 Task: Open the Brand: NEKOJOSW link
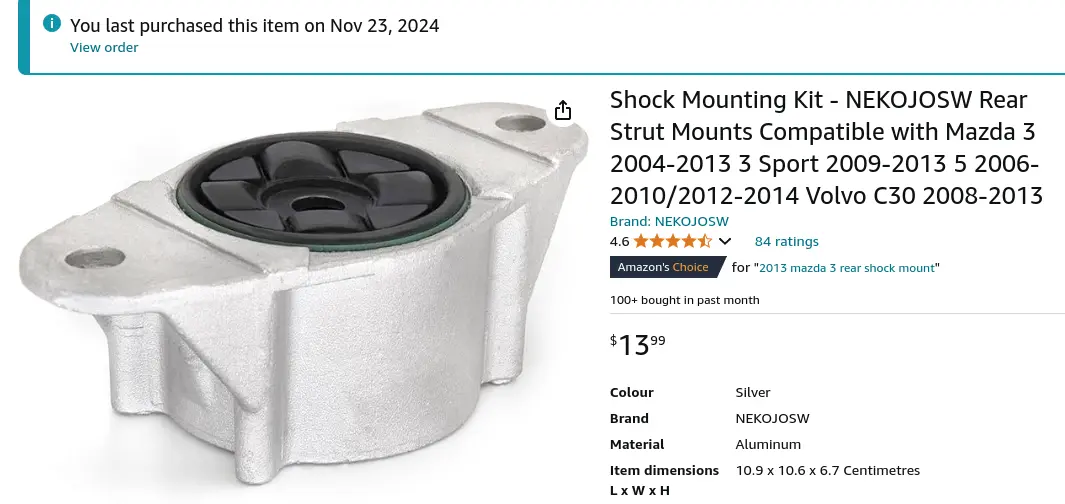(669, 221)
